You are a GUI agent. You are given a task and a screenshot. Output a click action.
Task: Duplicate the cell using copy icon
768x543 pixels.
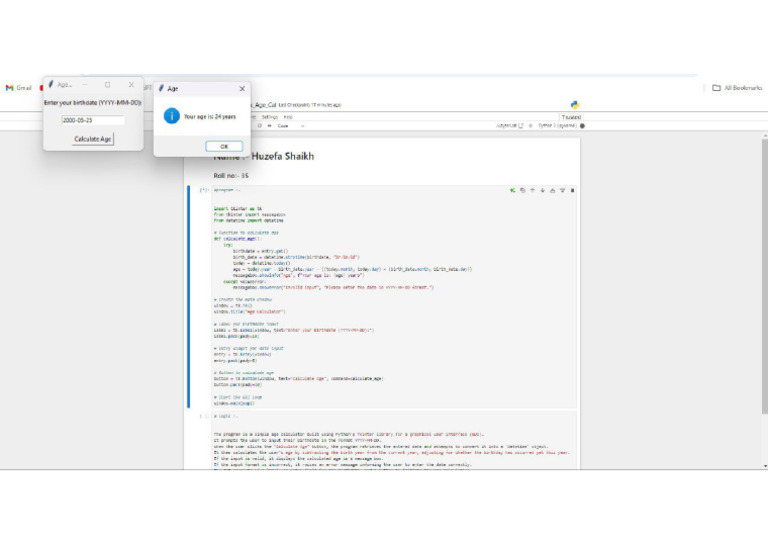coord(522,189)
